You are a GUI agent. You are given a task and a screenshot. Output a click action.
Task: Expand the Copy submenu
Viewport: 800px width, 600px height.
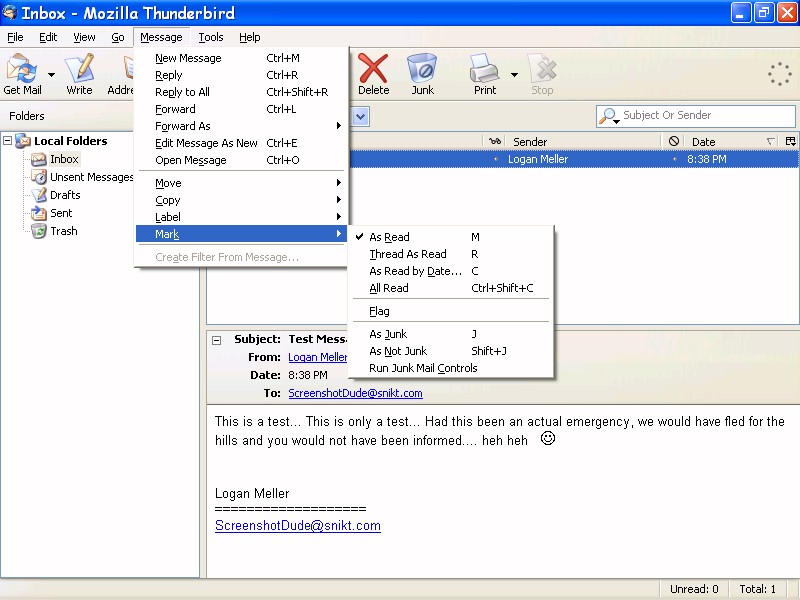242,200
